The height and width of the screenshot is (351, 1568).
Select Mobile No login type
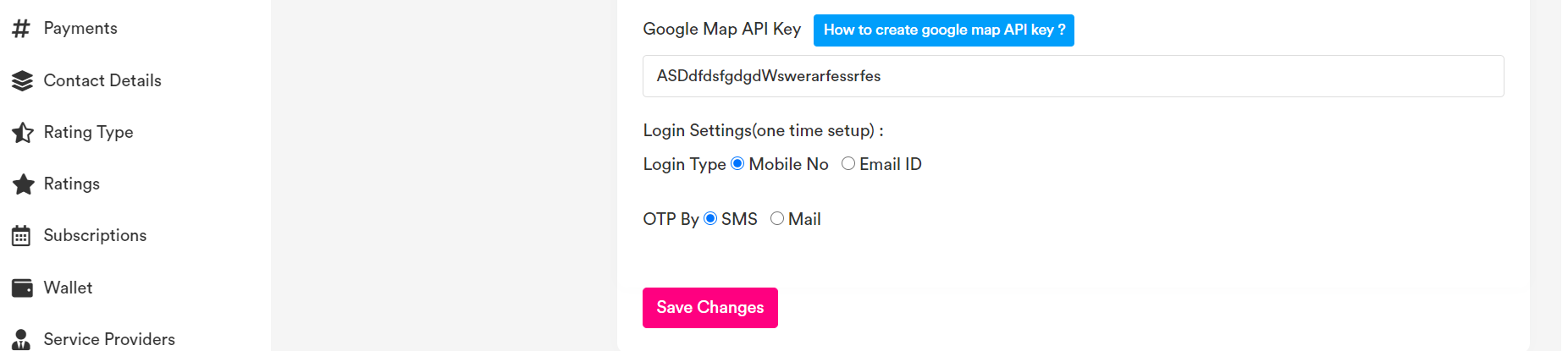pyautogui.click(x=737, y=164)
